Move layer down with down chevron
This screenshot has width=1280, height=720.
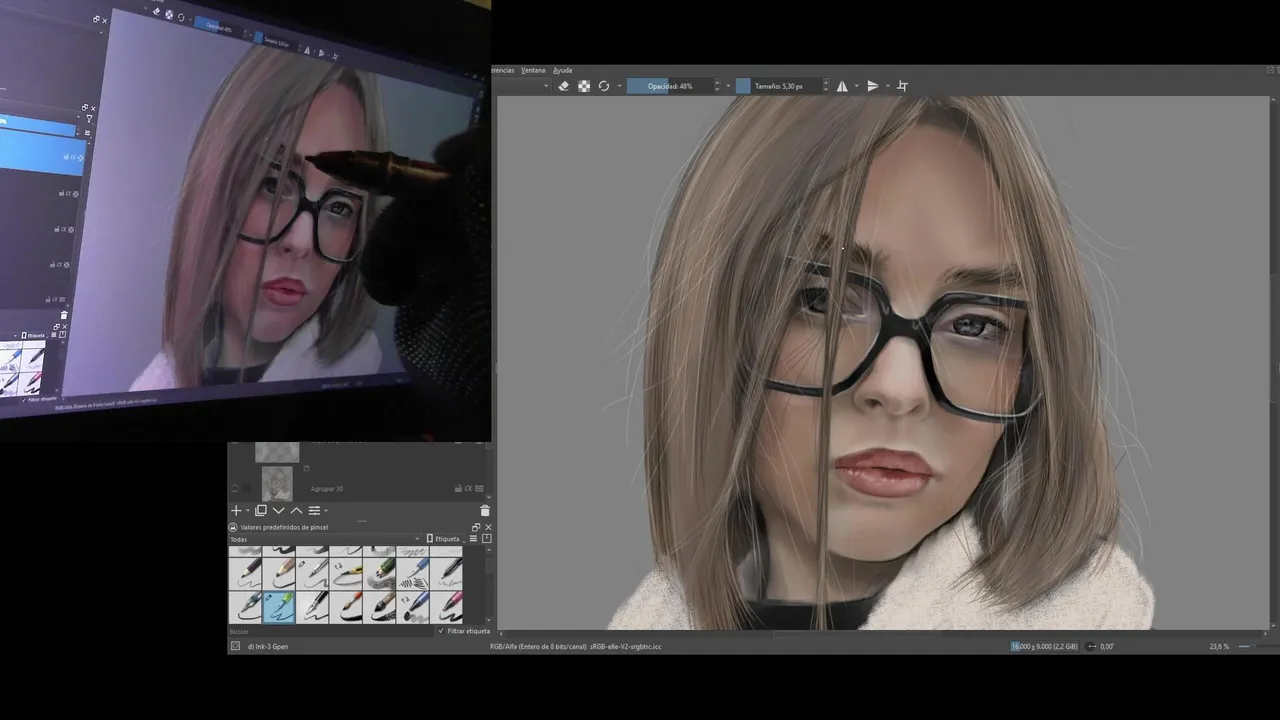pos(279,510)
